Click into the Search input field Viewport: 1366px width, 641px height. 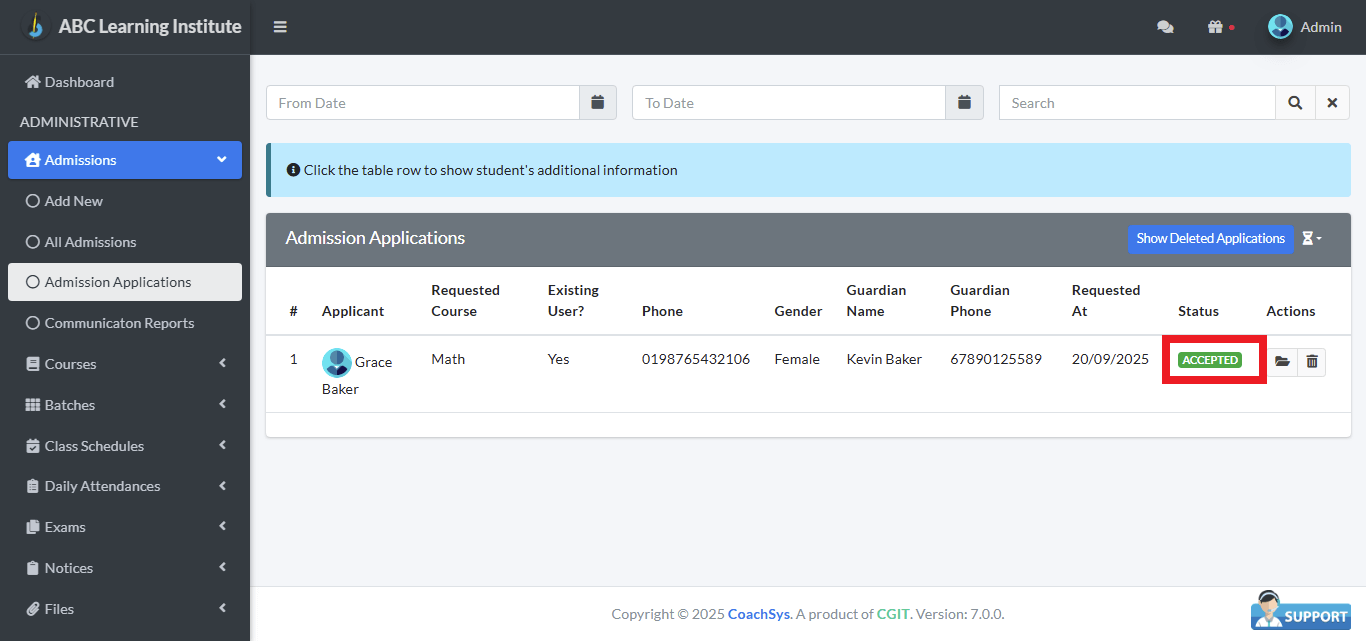click(1137, 102)
